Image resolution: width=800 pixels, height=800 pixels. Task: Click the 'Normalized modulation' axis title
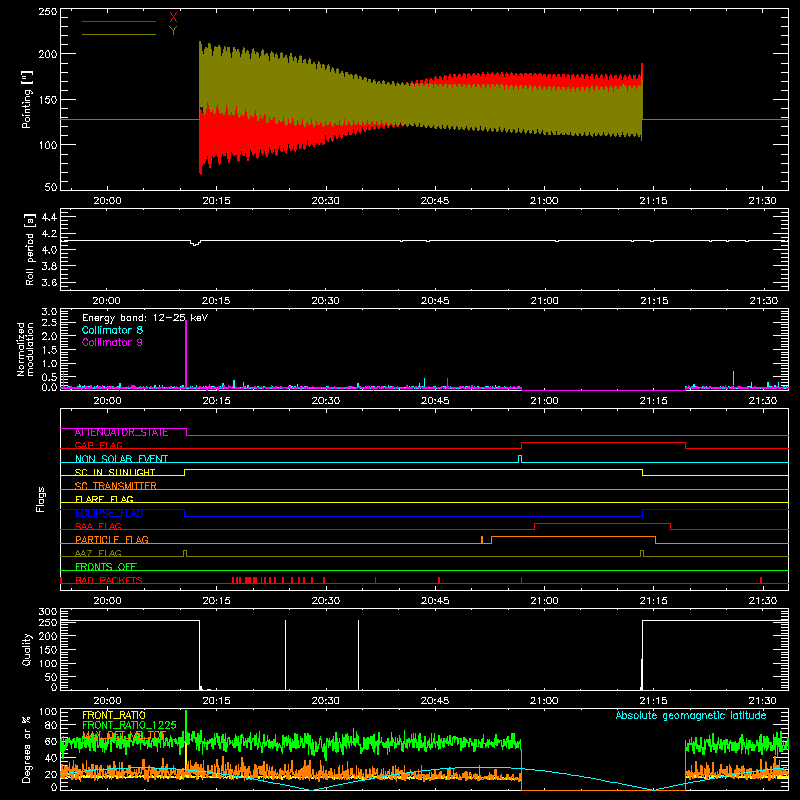click(25, 349)
